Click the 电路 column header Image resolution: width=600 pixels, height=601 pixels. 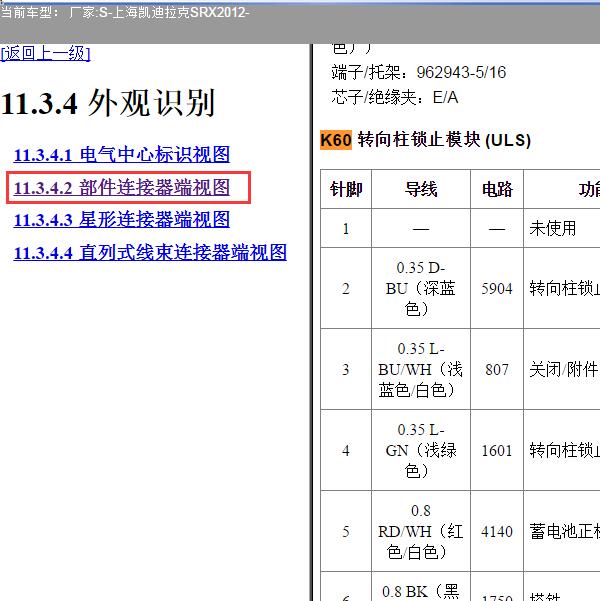coord(497,189)
